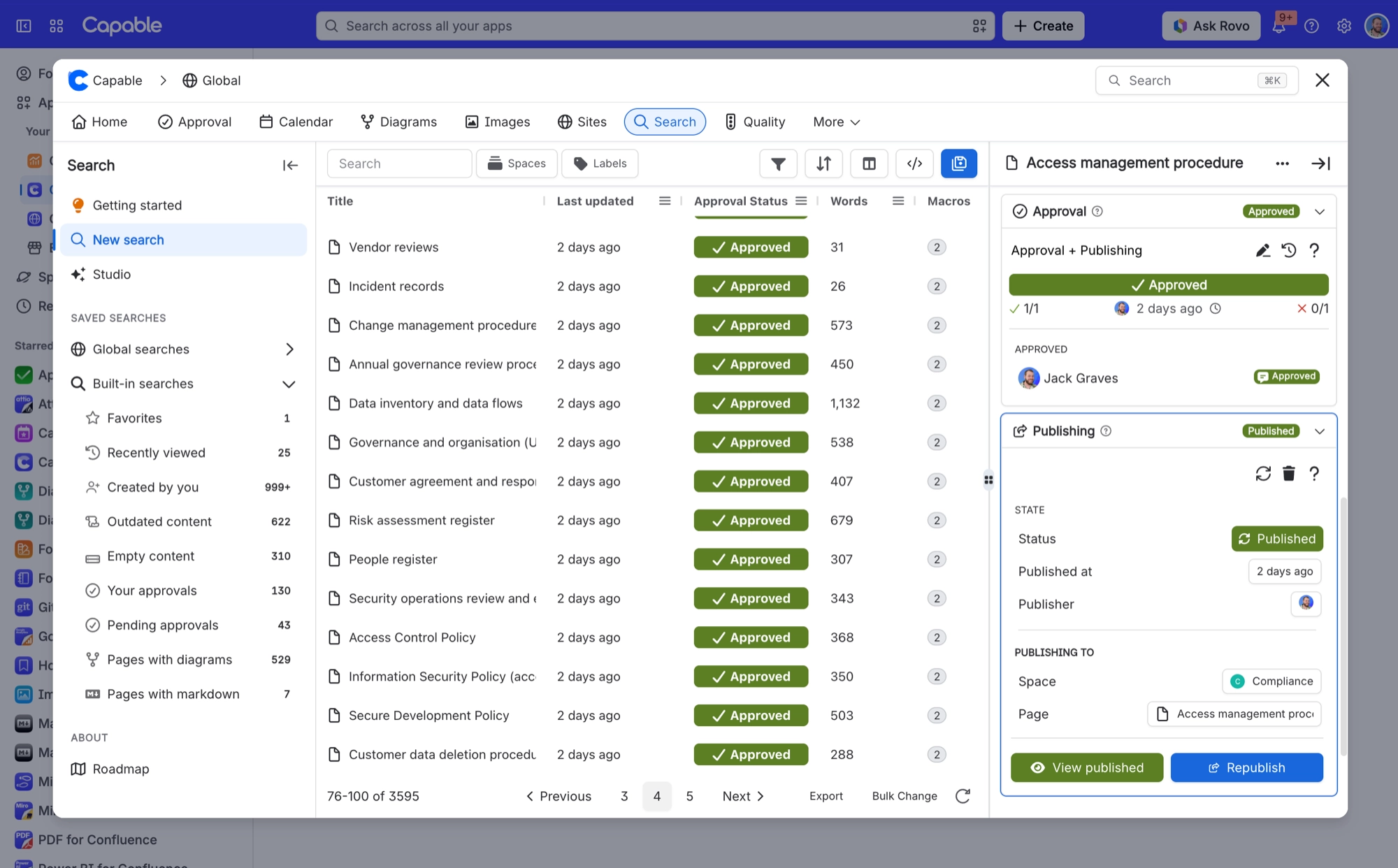Open the Words column menu
The height and width of the screenshot is (868, 1398).
click(898, 201)
